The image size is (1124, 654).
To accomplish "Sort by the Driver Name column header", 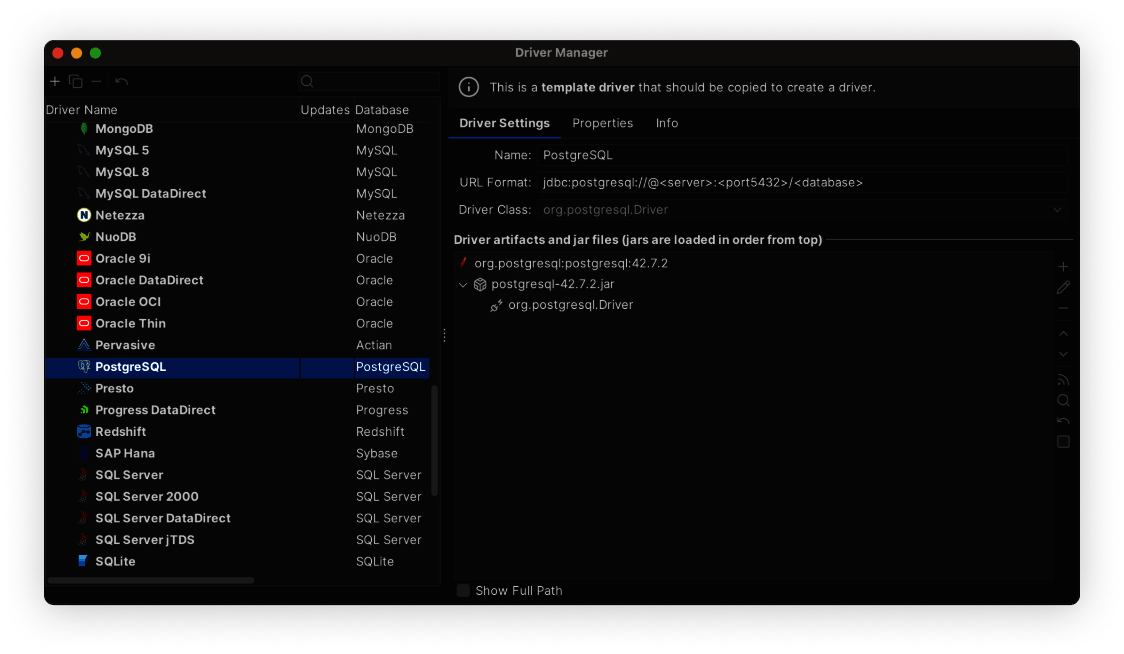I will [82, 110].
